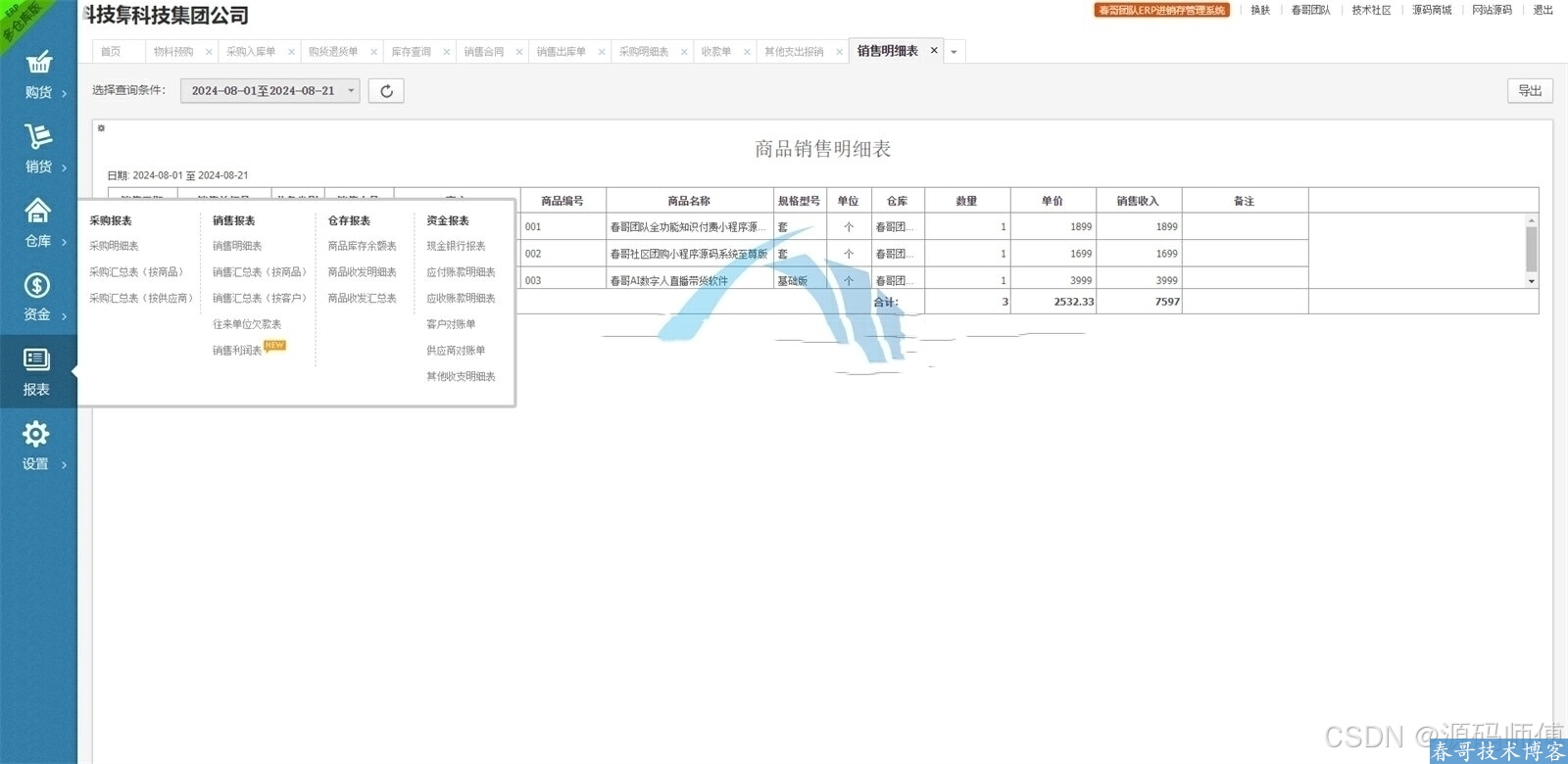Open the 技术社区 link

point(1371,10)
